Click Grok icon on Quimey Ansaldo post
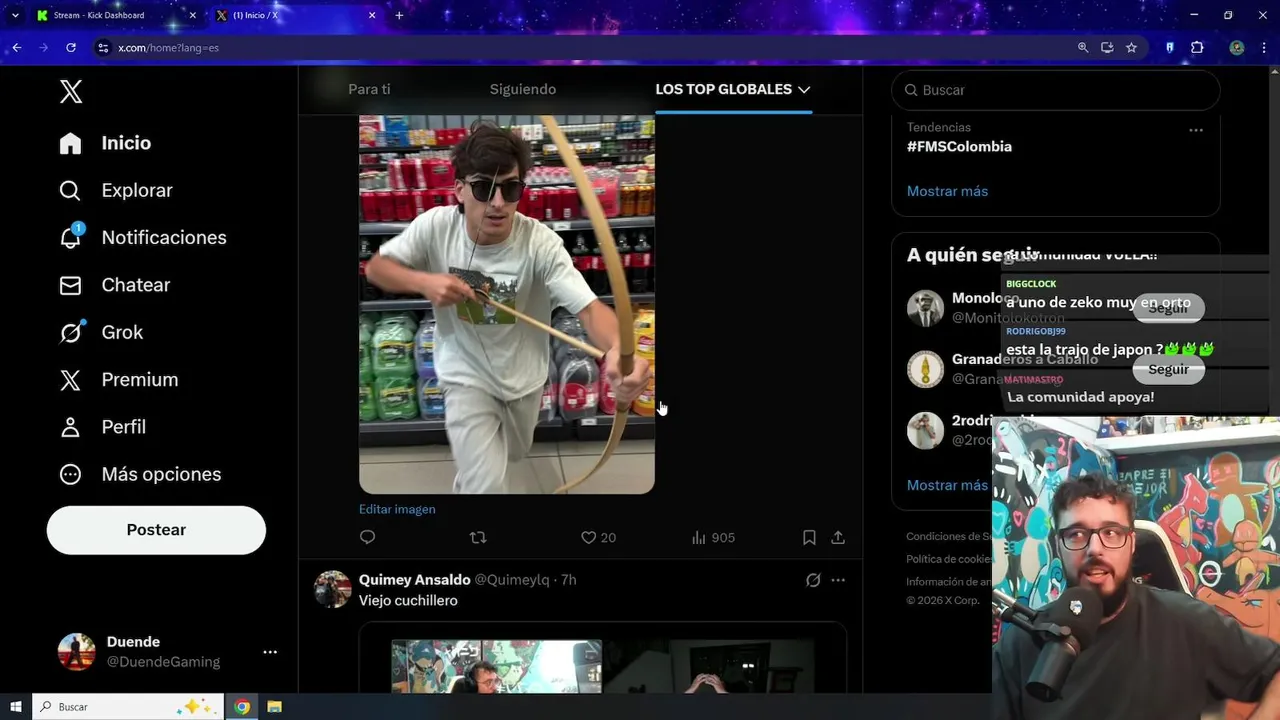The image size is (1280, 720). 813,580
